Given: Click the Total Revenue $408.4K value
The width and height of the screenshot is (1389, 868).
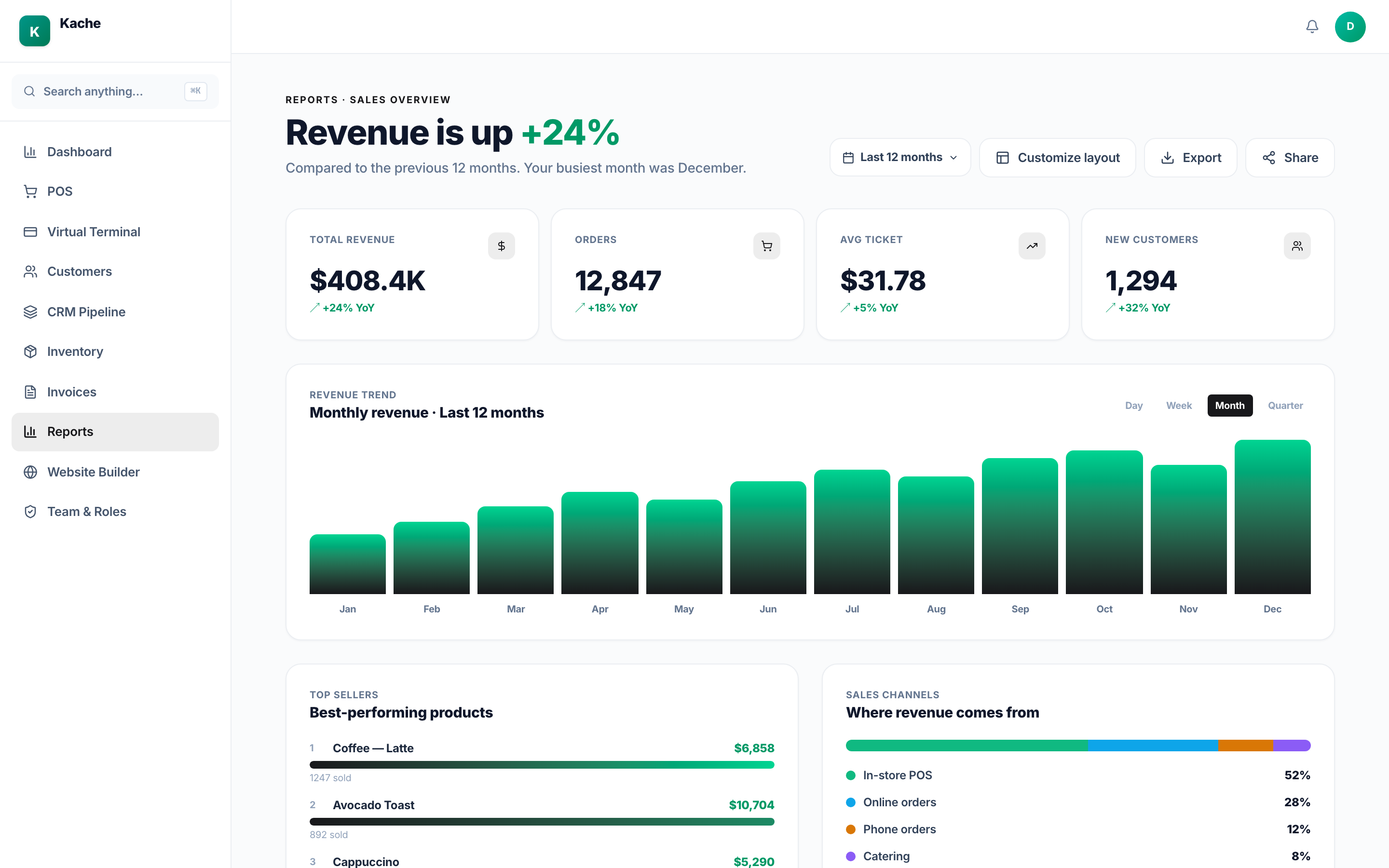Looking at the screenshot, I should tap(368, 281).
